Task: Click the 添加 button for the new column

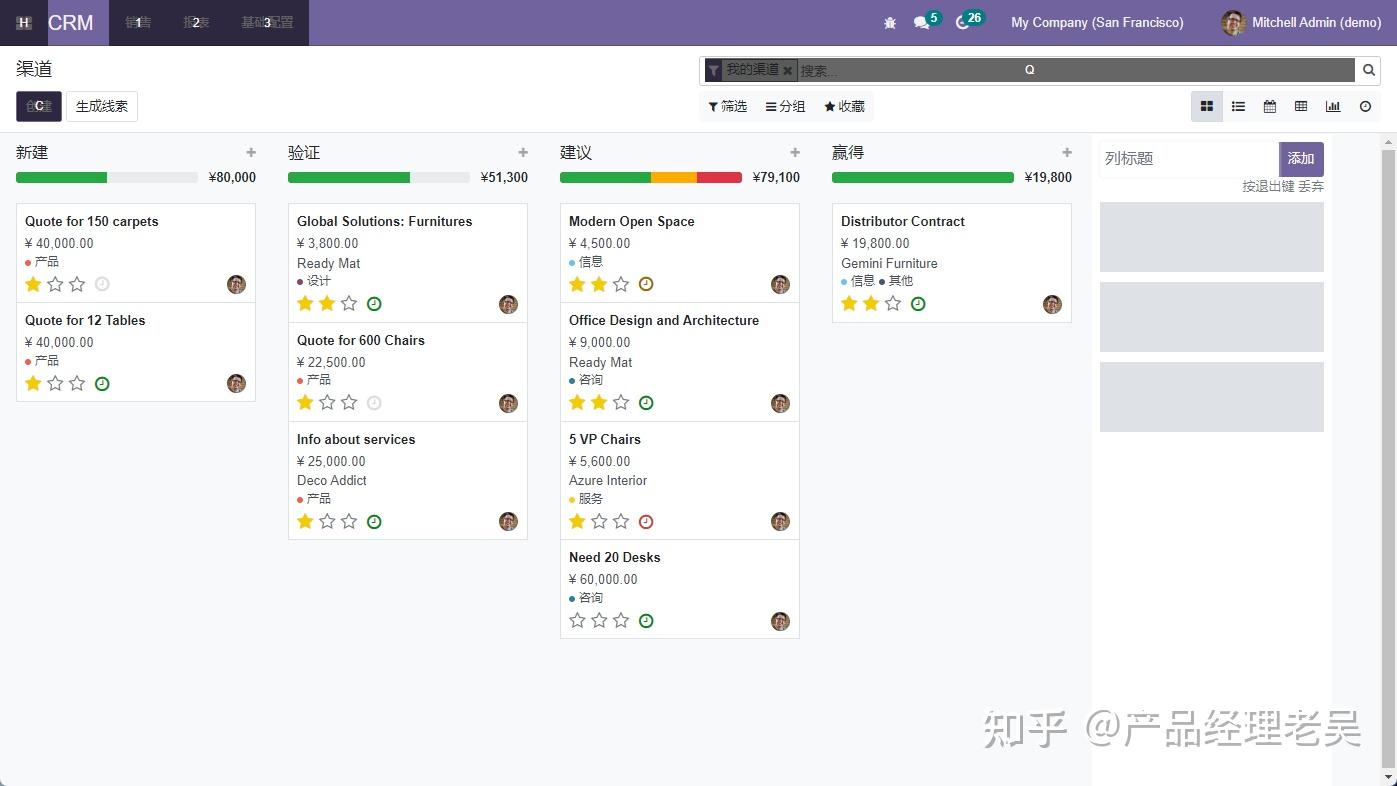Action: point(1301,159)
